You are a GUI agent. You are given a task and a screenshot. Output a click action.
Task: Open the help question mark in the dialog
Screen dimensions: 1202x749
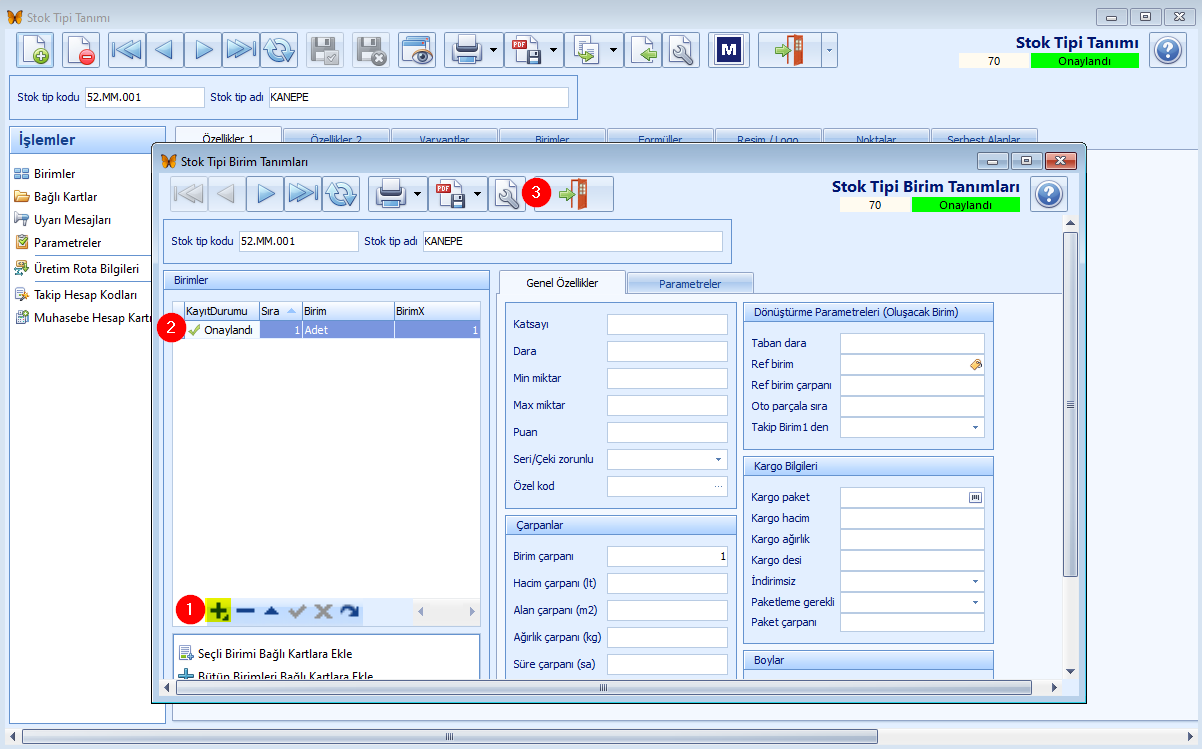(x=1049, y=194)
